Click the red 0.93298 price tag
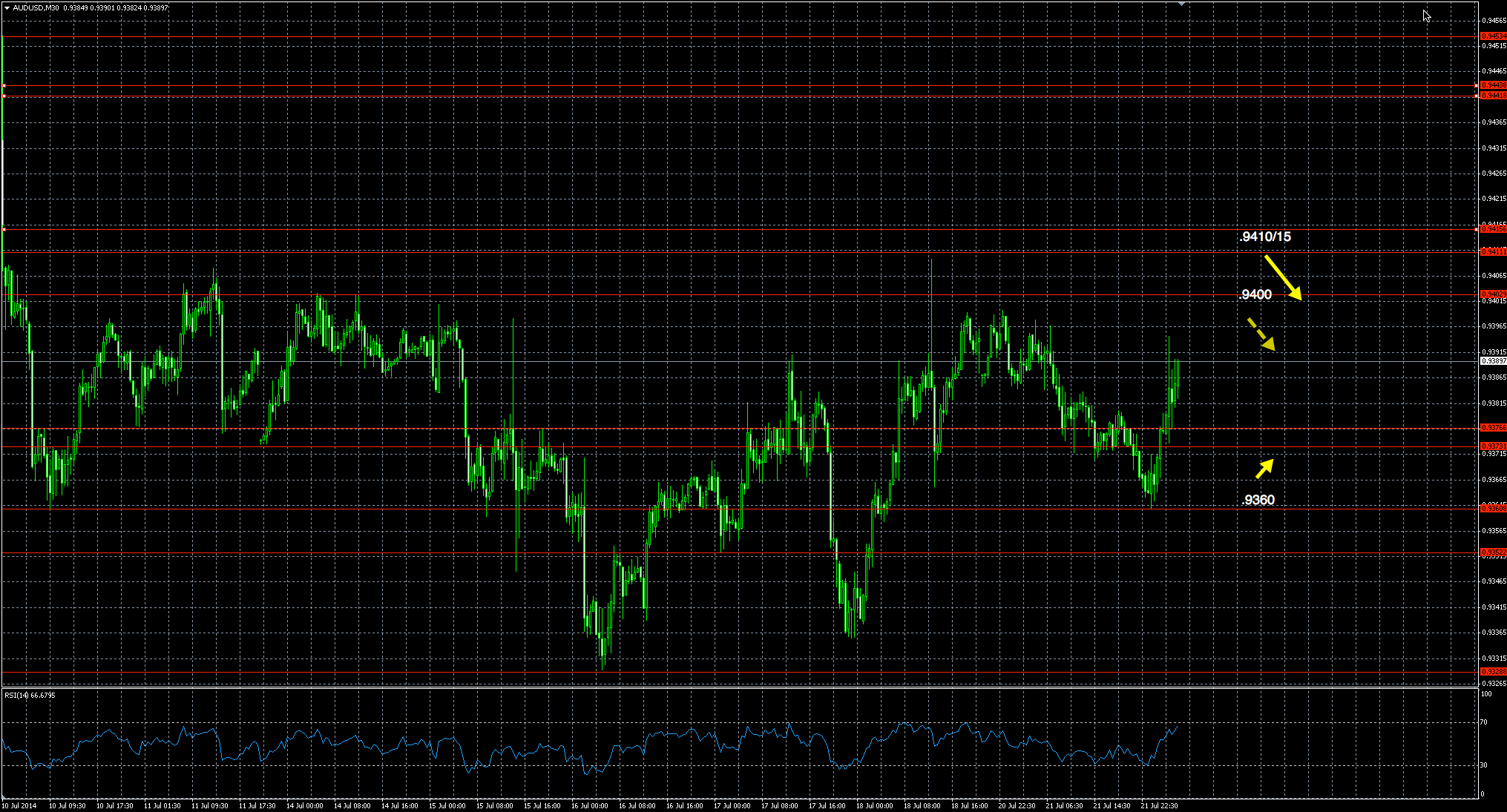The height and width of the screenshot is (812, 1507). point(1493,672)
